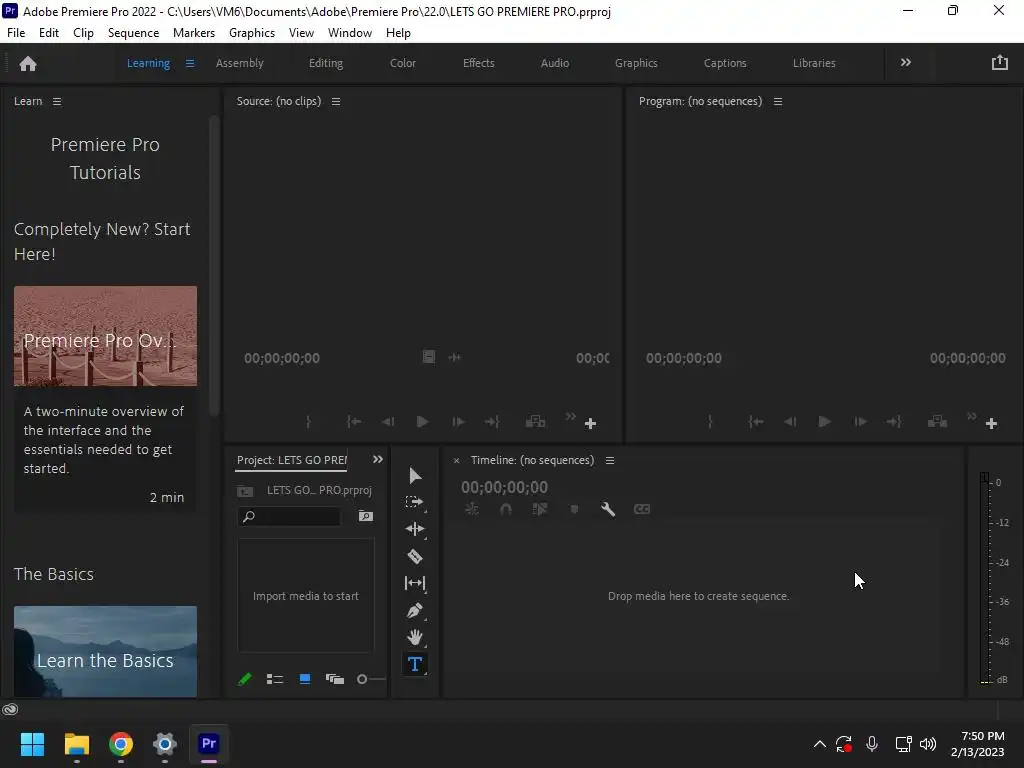Open the Markers menu
The height and width of the screenshot is (768, 1024).
click(194, 33)
